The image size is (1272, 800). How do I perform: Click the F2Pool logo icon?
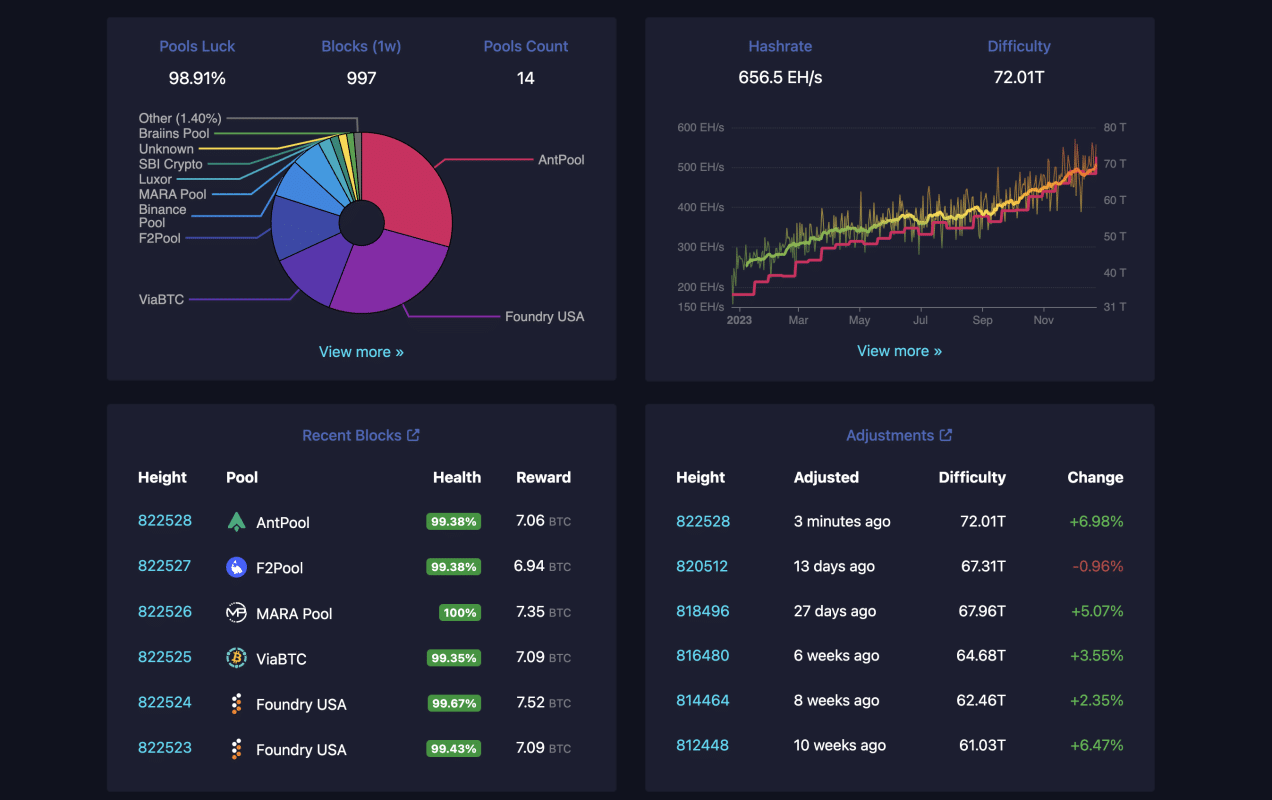click(236, 567)
